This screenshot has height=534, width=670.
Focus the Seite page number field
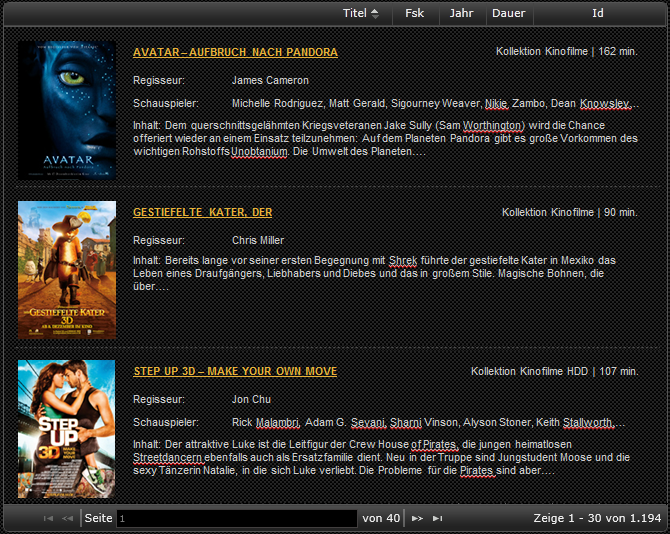[236, 518]
